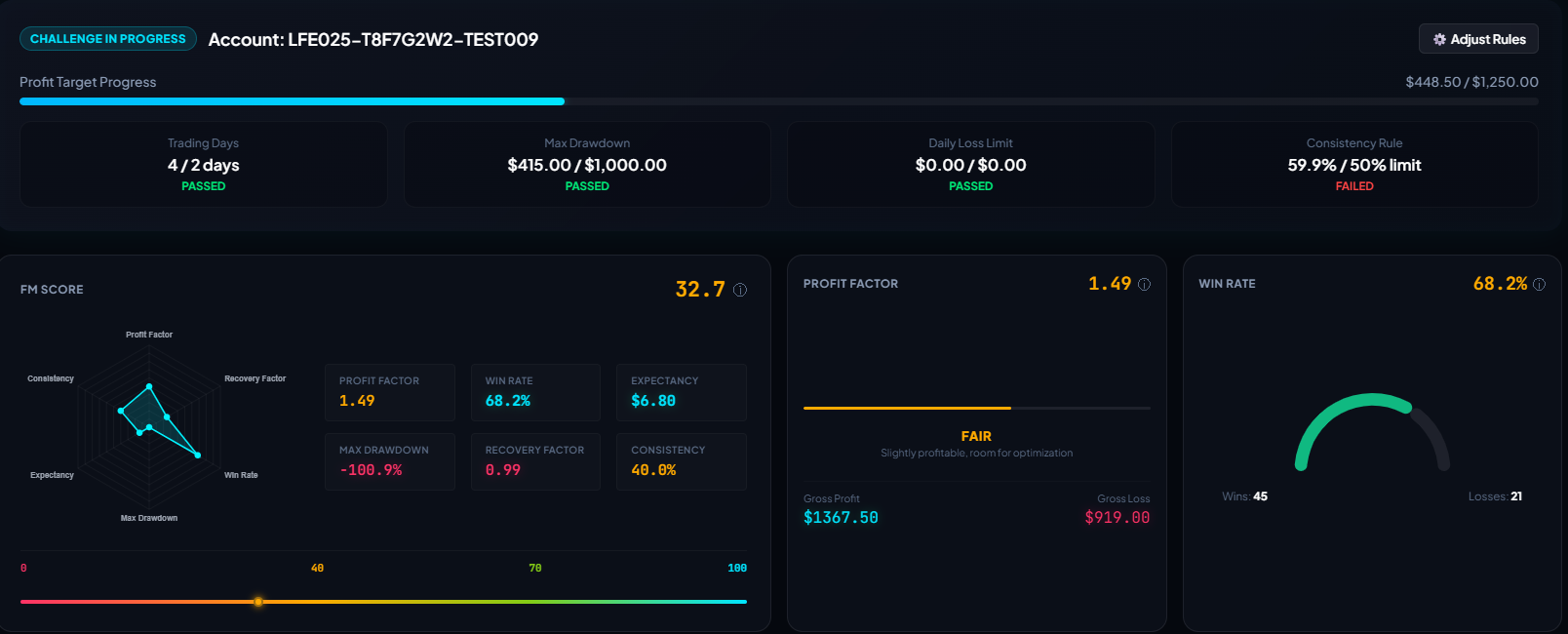Image resolution: width=1568 pixels, height=634 pixels.
Task: Click the Challenge In Progress badge
Action: click(x=108, y=39)
